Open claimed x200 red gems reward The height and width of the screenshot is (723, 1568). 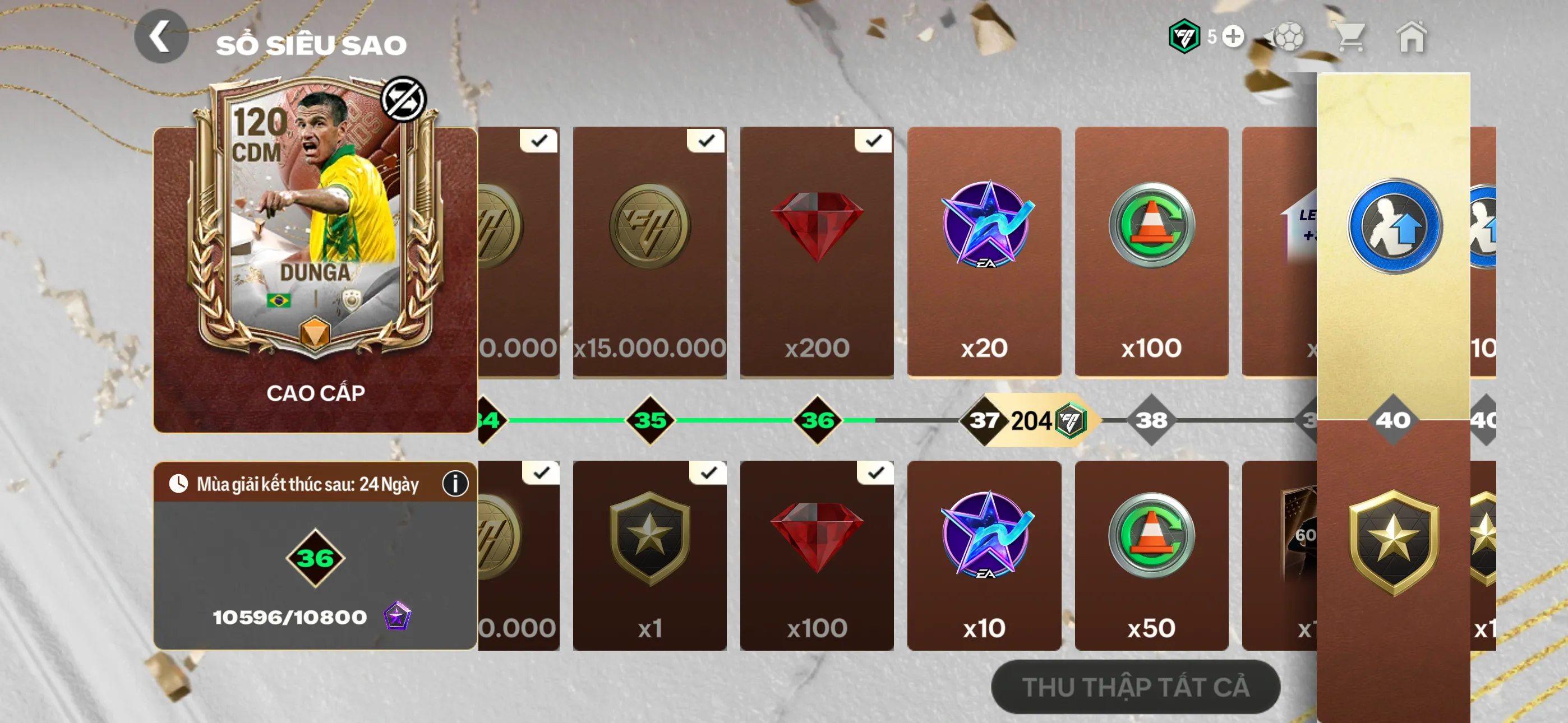tap(817, 252)
